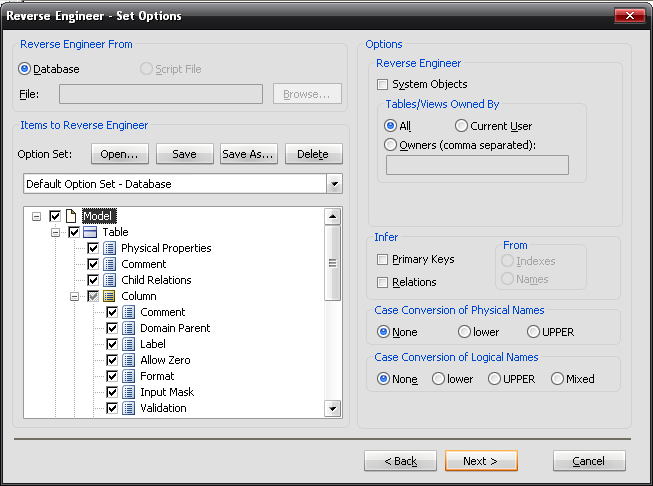The image size is (653, 486).
Task: Select Owners (comma separated) radio button
Action: tap(390, 145)
